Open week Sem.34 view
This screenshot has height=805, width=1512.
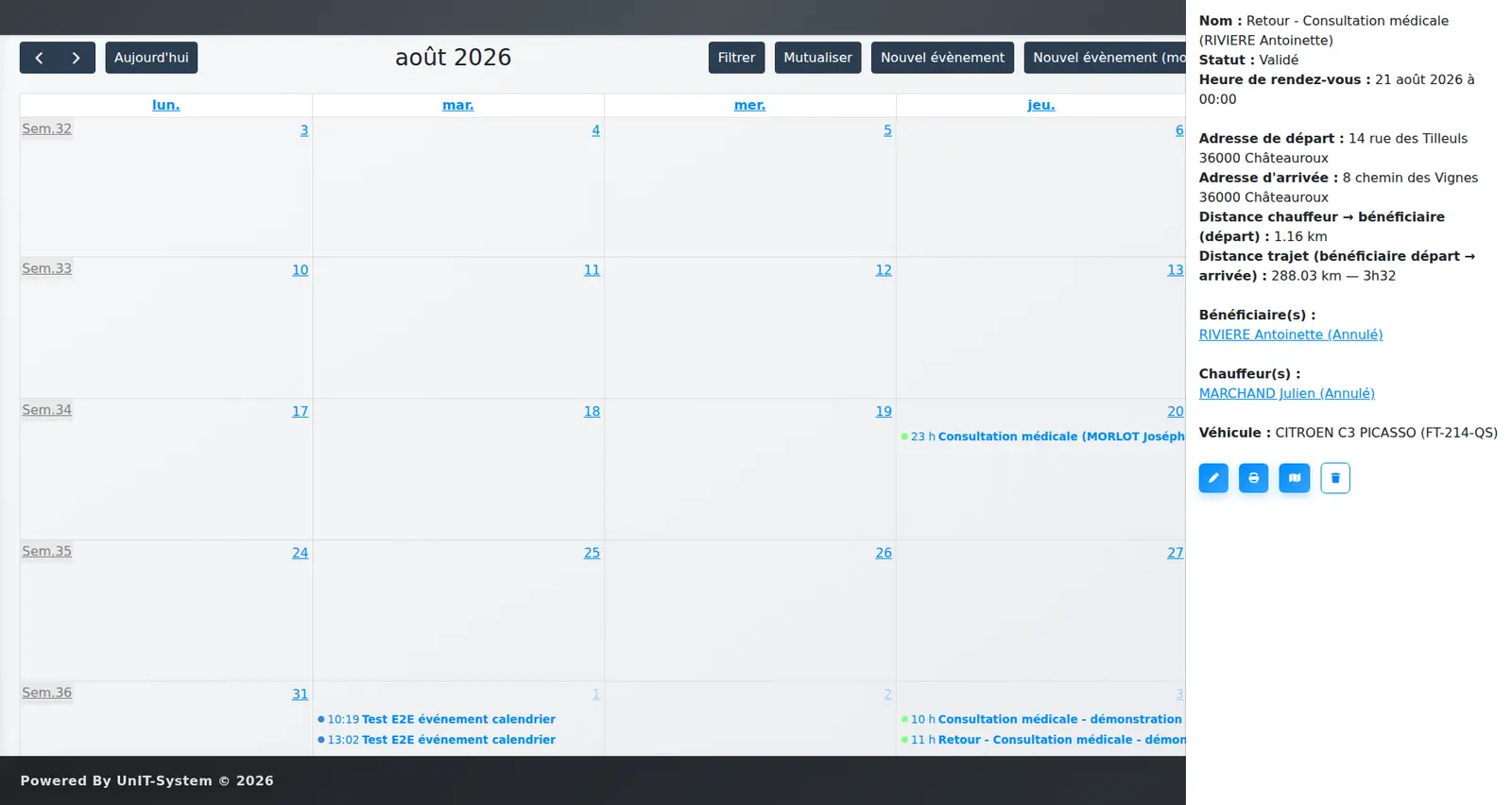47,410
